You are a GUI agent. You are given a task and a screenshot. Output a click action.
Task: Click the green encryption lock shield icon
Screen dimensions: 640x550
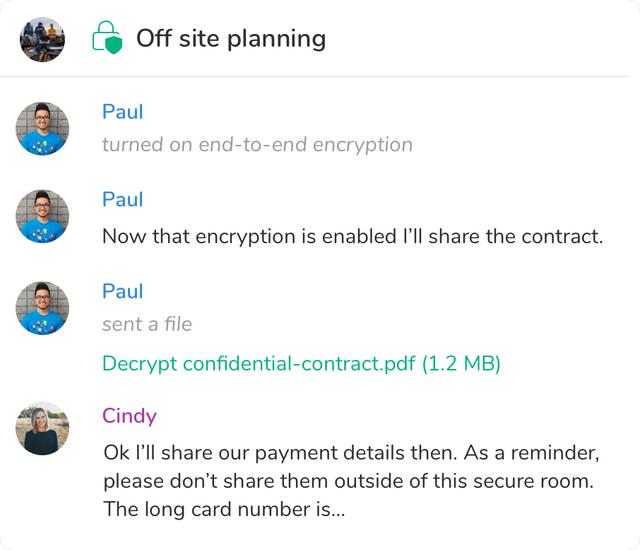pyautogui.click(x=107, y=38)
